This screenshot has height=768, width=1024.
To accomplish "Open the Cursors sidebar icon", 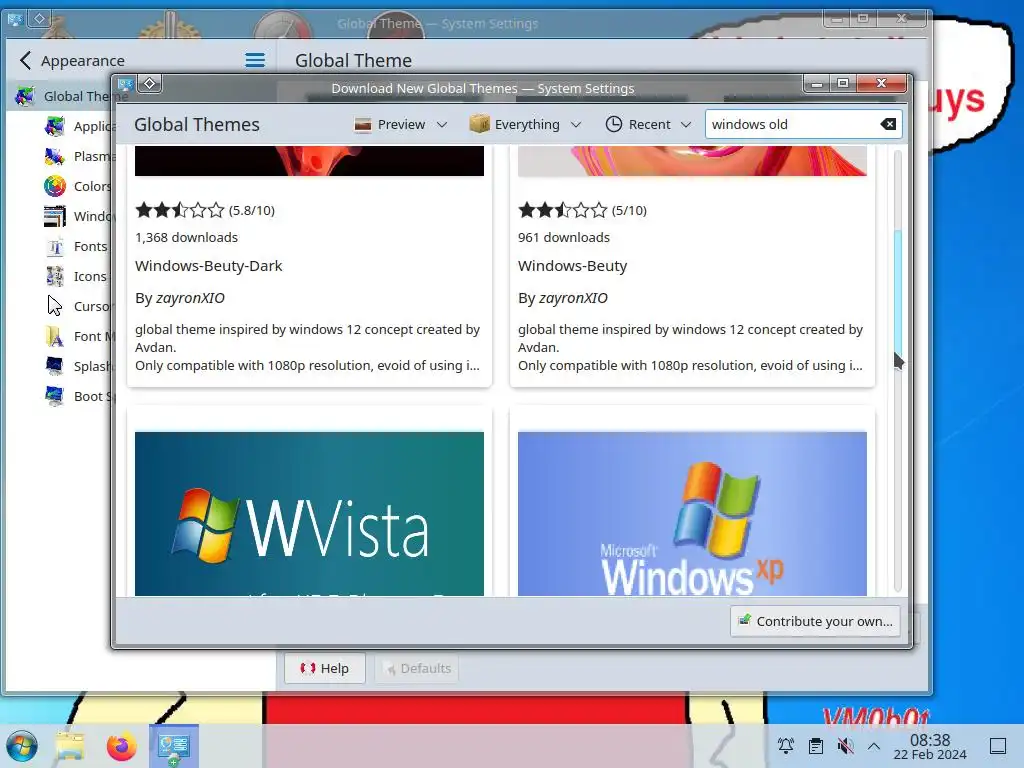I will pyautogui.click(x=55, y=306).
